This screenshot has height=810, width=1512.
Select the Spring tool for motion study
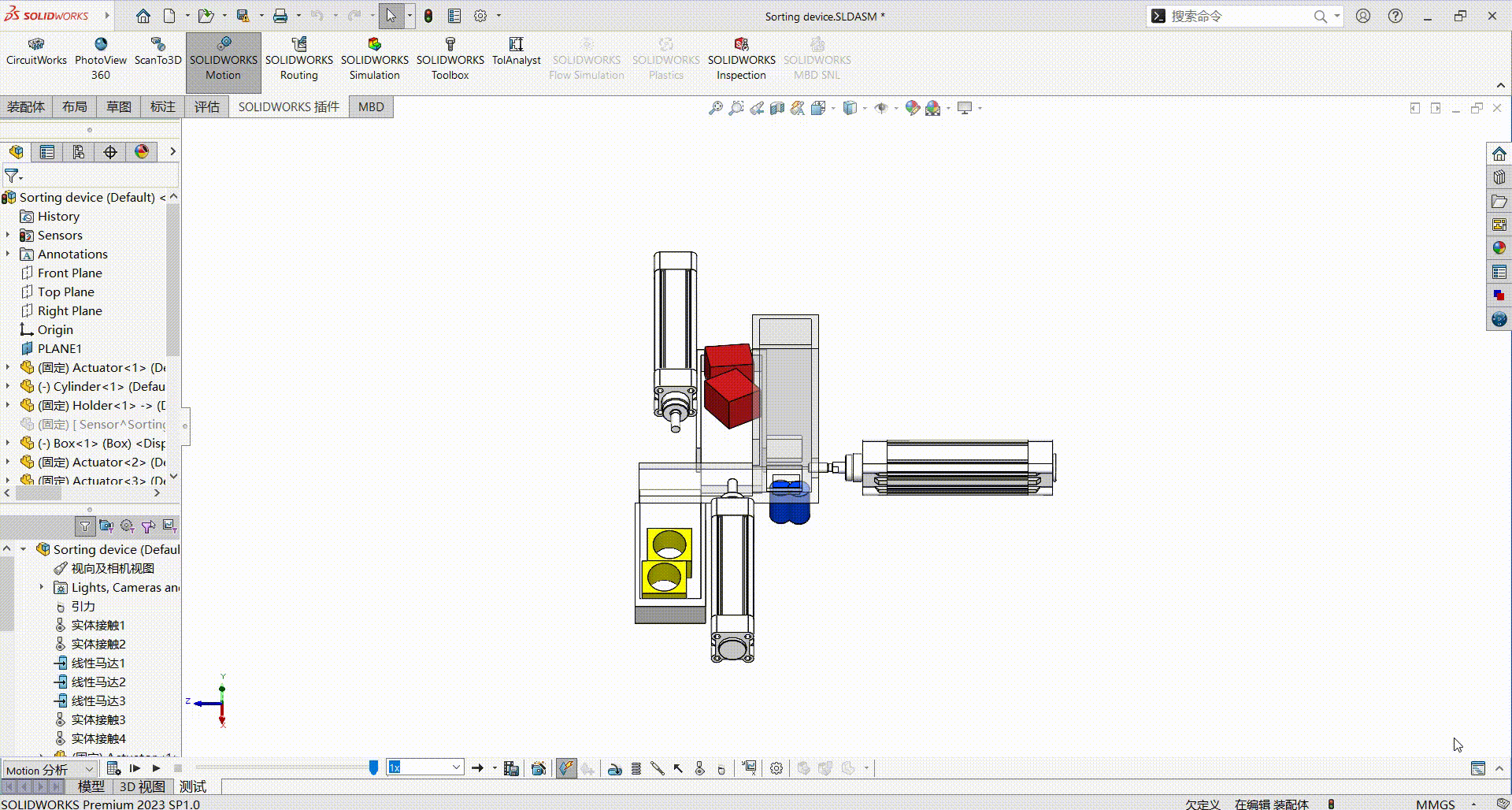(636, 768)
